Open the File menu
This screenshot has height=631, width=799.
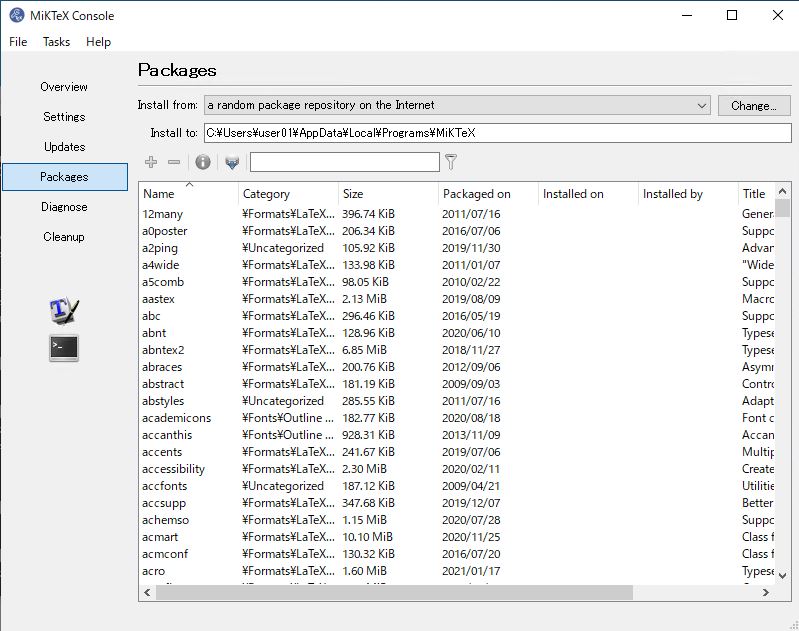pyautogui.click(x=18, y=42)
